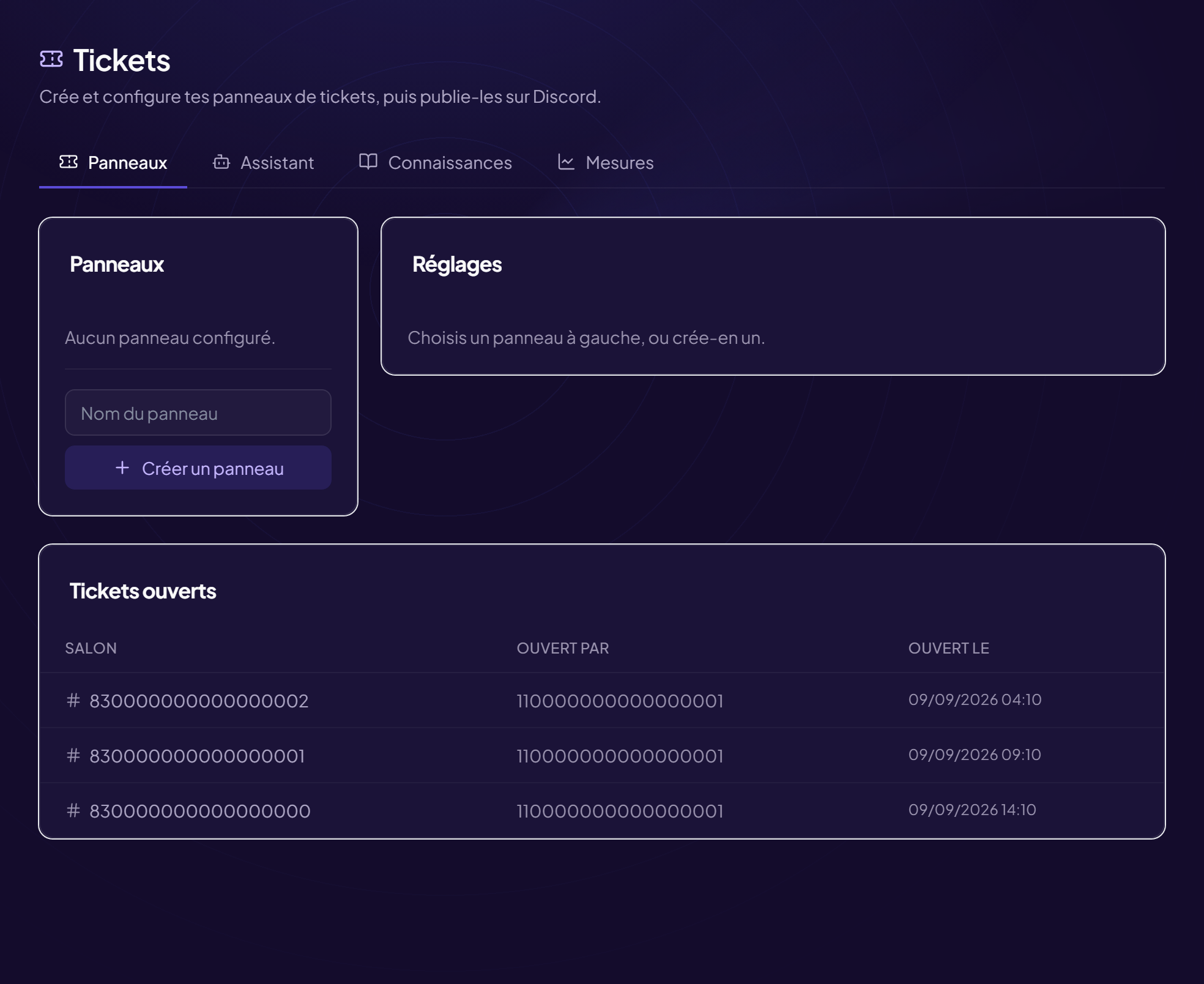
Task: Click the Tickets page title
Action: click(x=122, y=61)
